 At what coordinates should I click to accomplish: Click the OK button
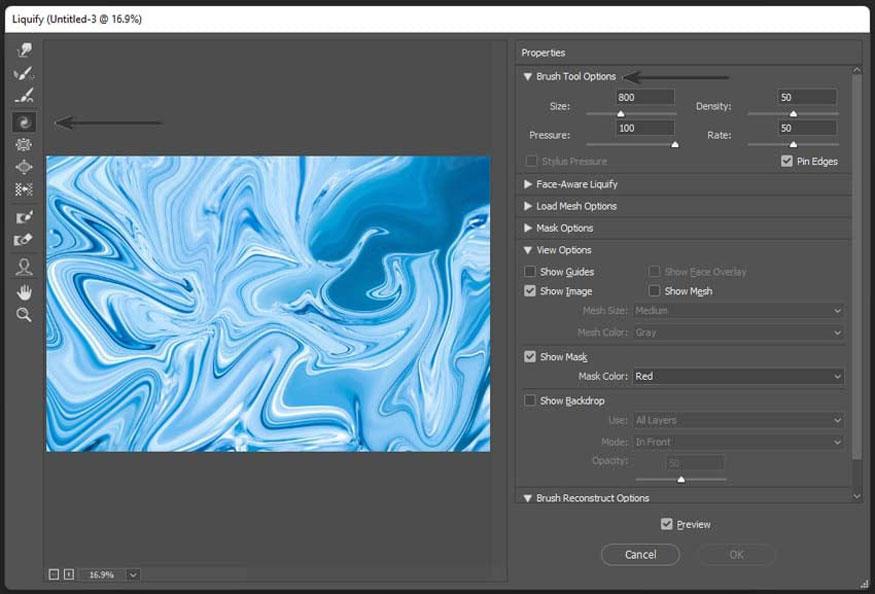coord(736,554)
